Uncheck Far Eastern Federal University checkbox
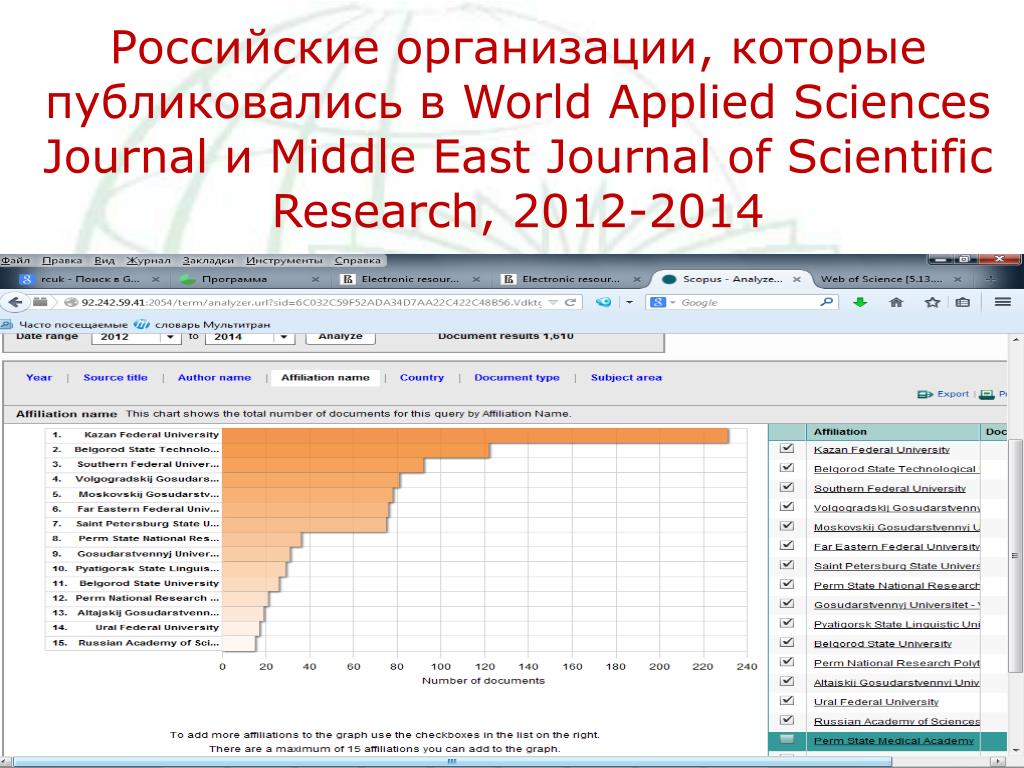Screen dimensions: 1024x768 tap(787, 545)
